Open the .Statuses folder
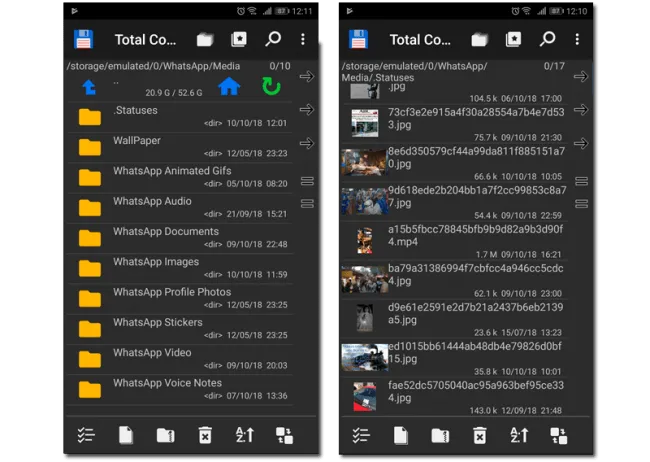This screenshot has width=650, height=462. point(180,117)
